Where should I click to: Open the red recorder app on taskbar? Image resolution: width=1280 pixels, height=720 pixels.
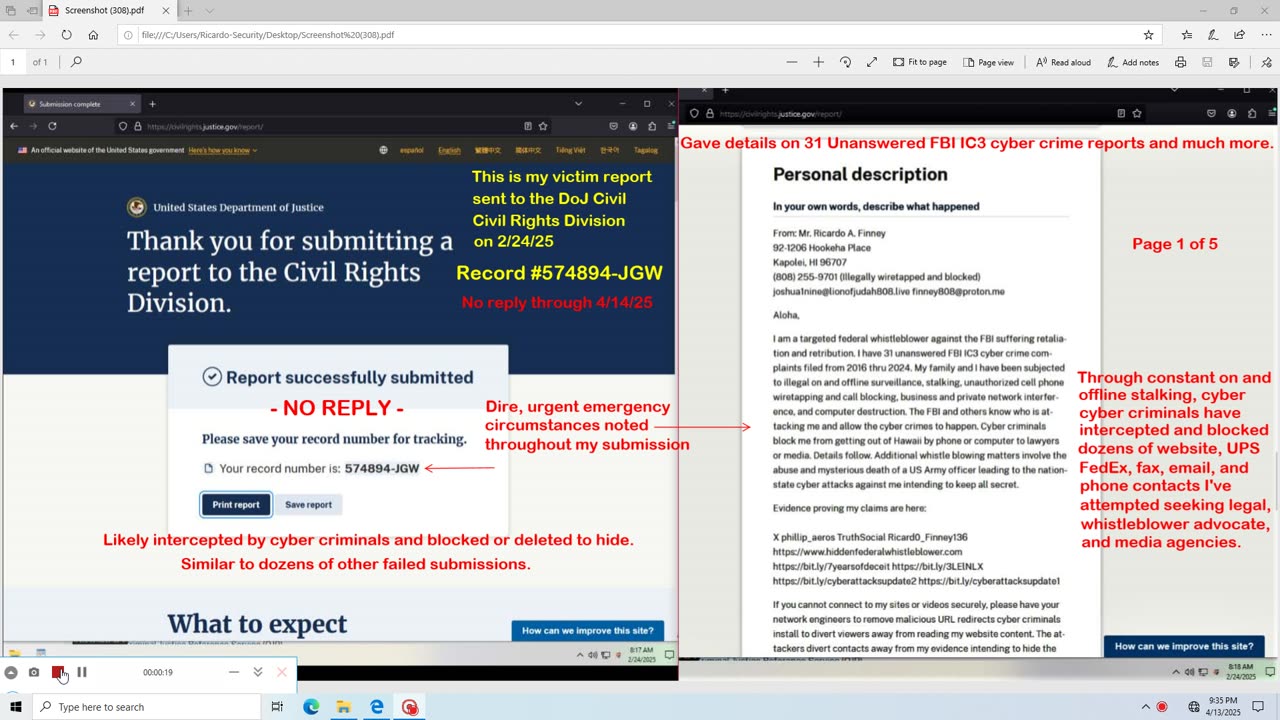point(410,707)
